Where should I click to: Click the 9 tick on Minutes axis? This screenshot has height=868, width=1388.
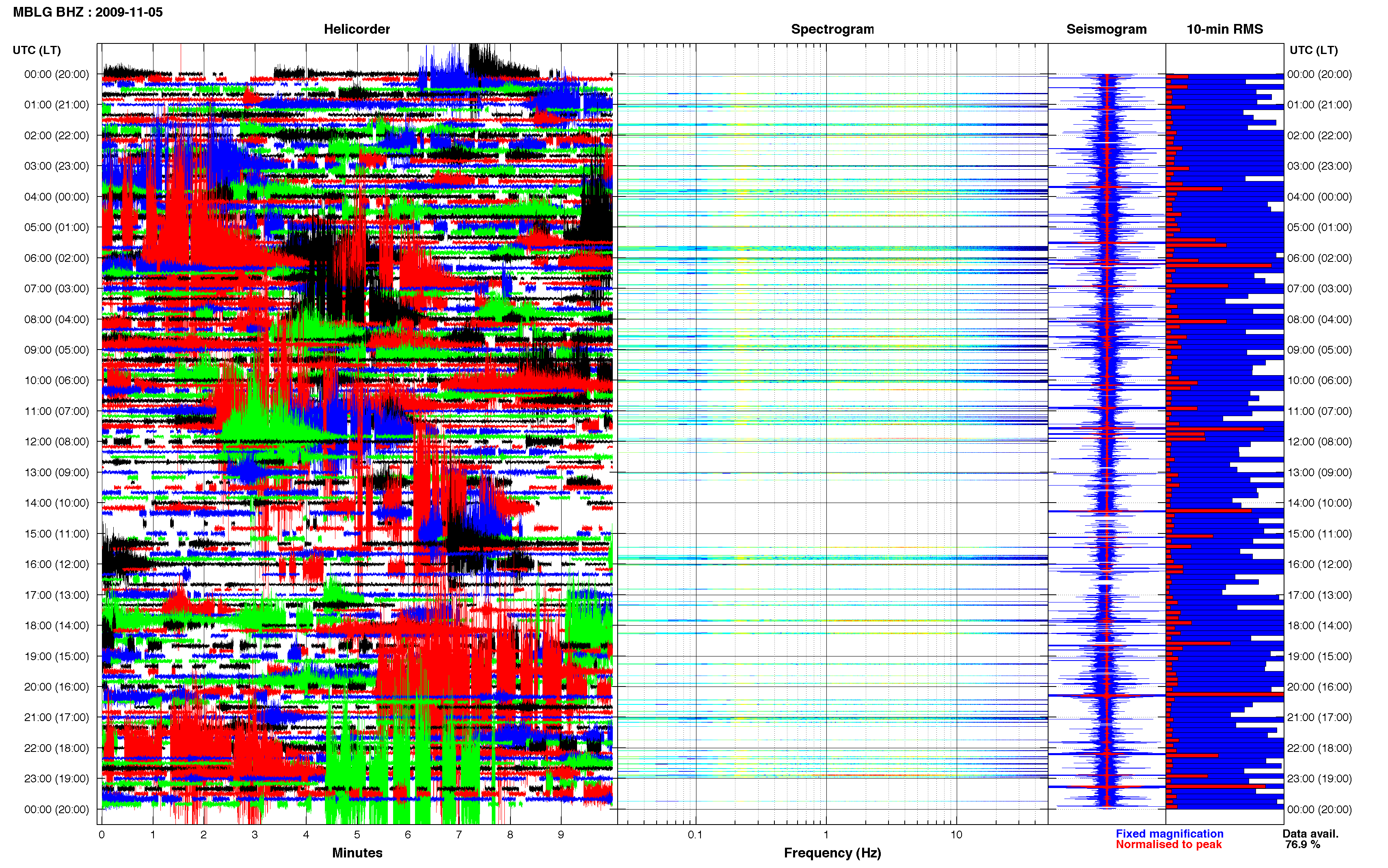(x=561, y=835)
